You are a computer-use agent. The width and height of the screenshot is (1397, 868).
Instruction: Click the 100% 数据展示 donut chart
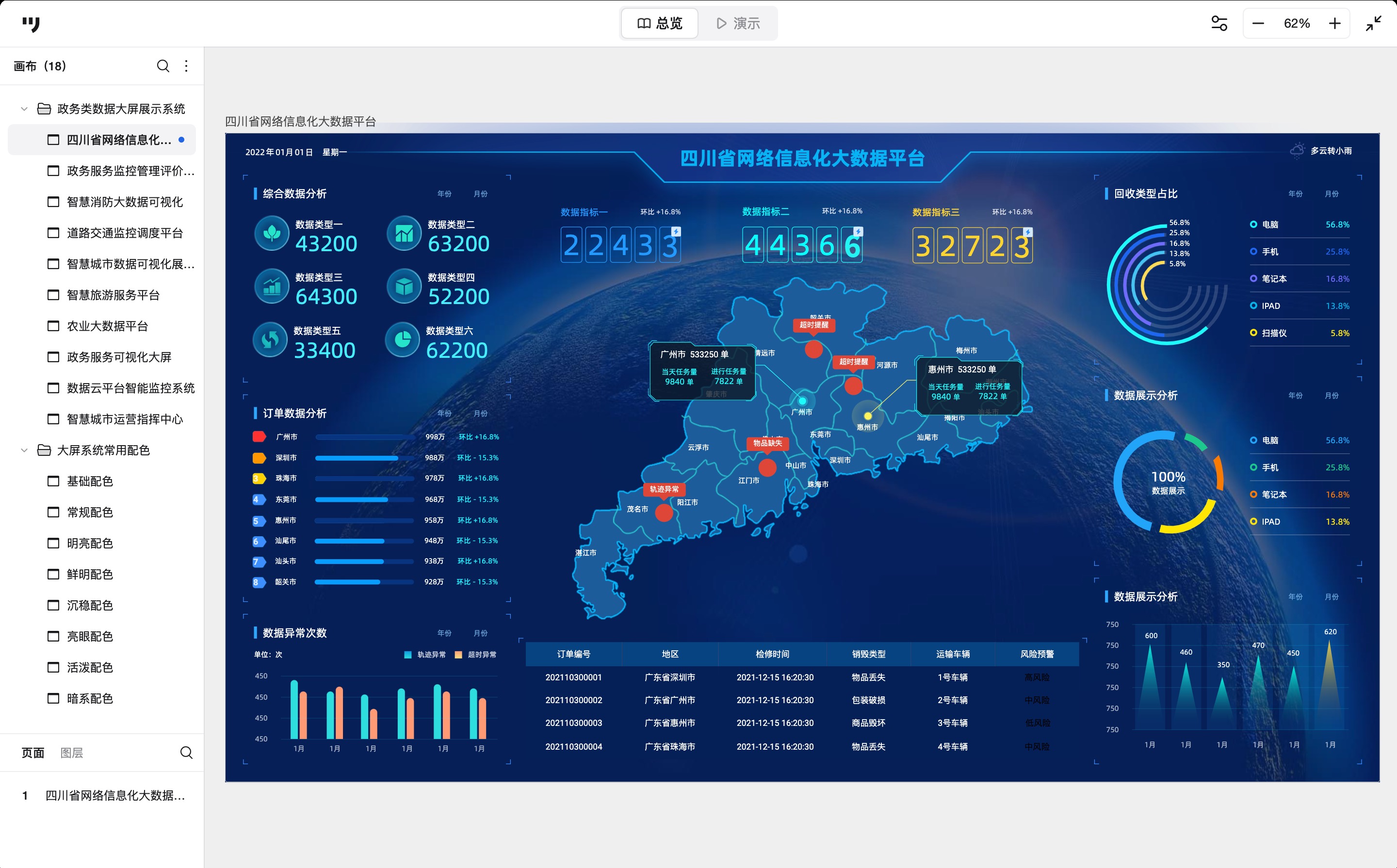click(1168, 482)
